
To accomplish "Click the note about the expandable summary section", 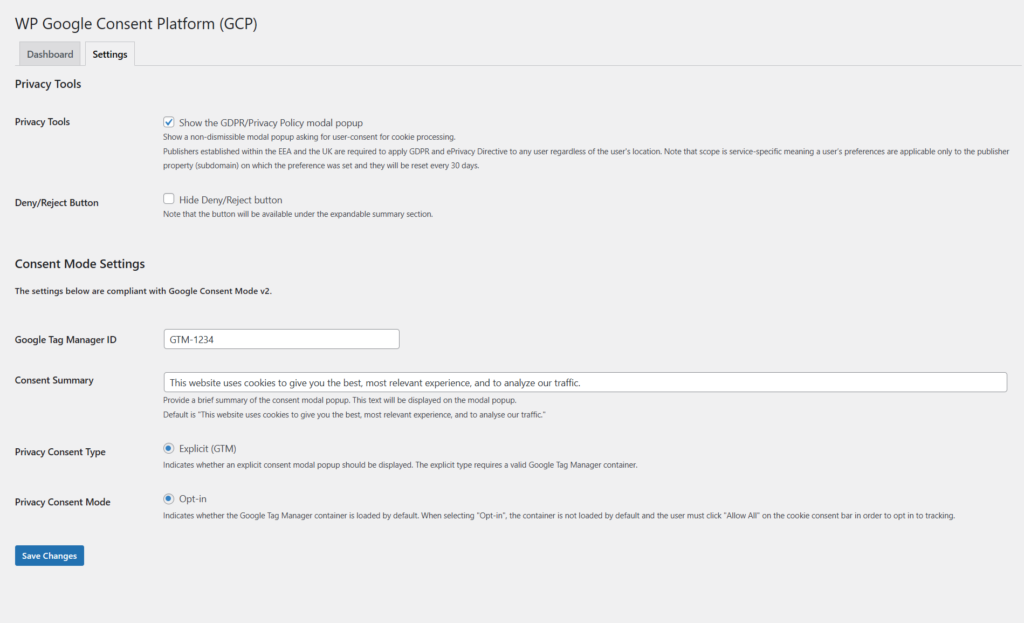I will (x=298, y=214).
